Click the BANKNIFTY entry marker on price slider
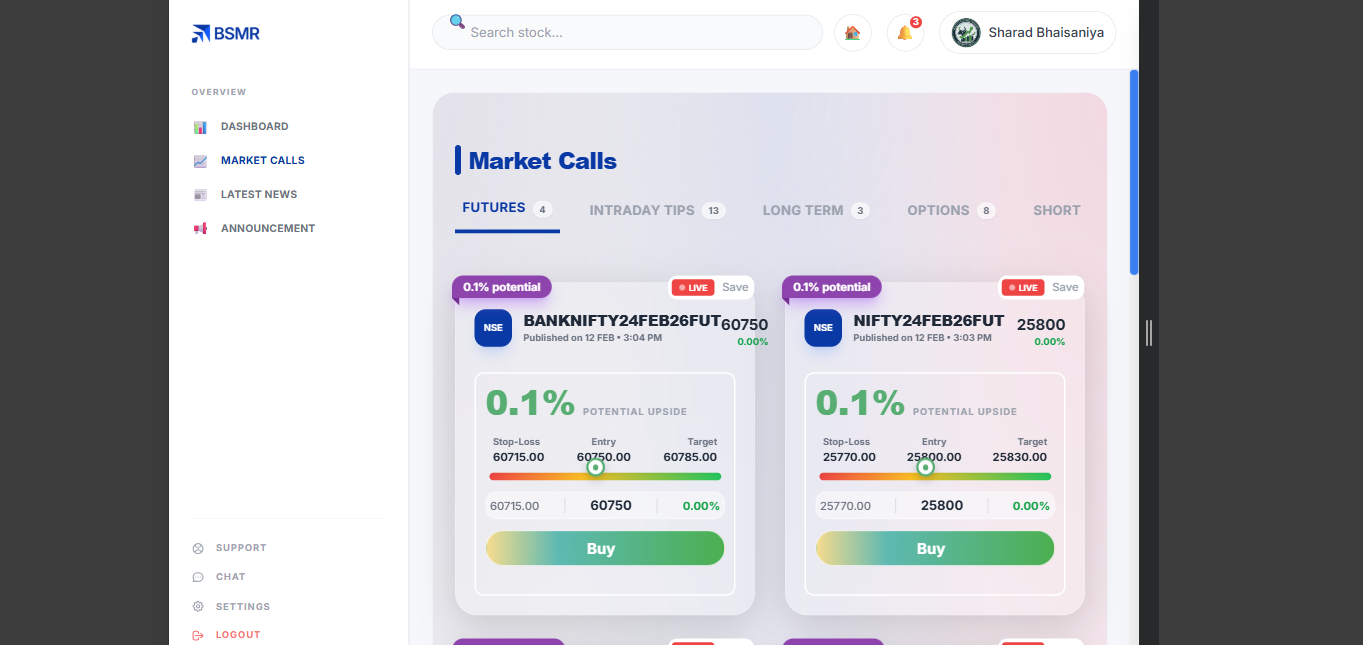This screenshot has width=1363, height=645. tap(596, 467)
